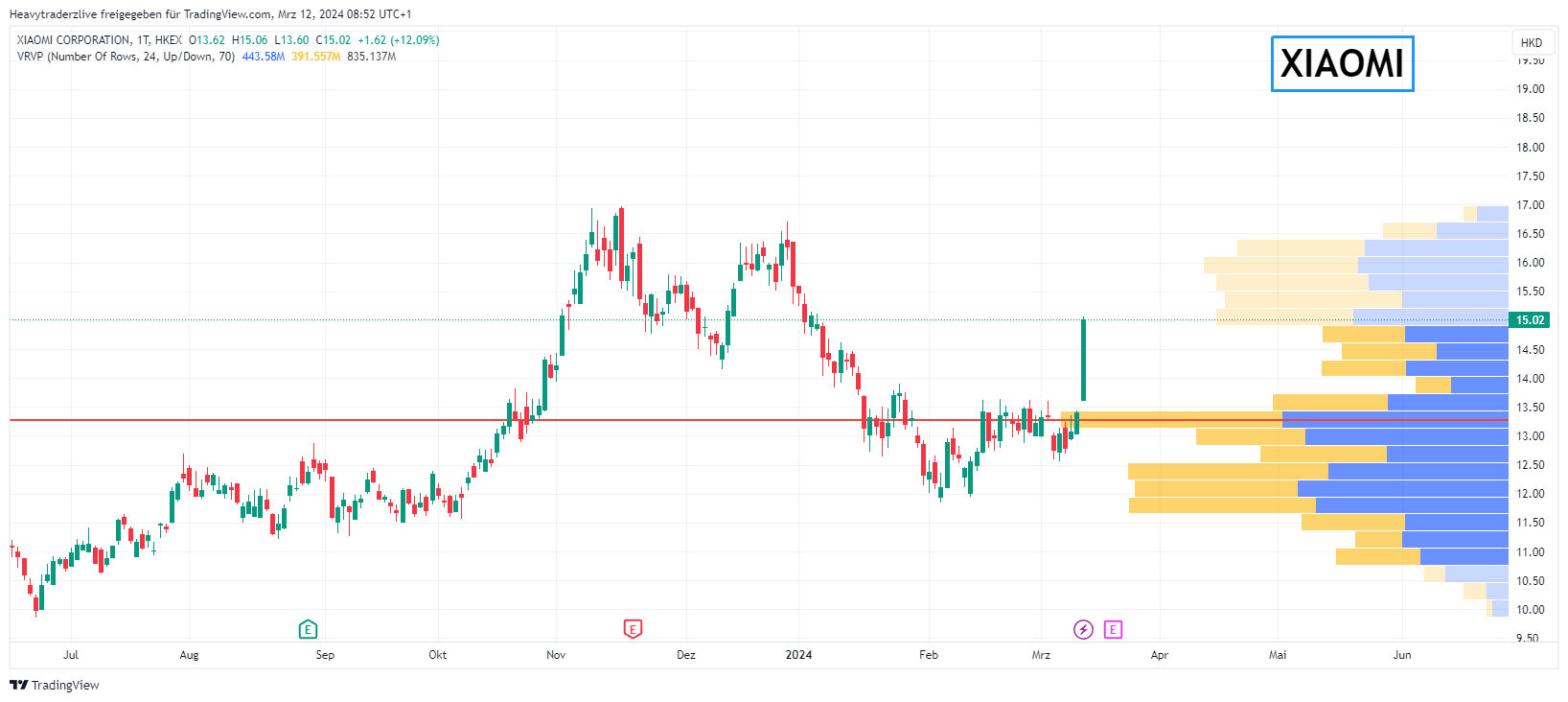Click the 18.00 price scale label
The image size is (1568, 702).
point(1531,147)
